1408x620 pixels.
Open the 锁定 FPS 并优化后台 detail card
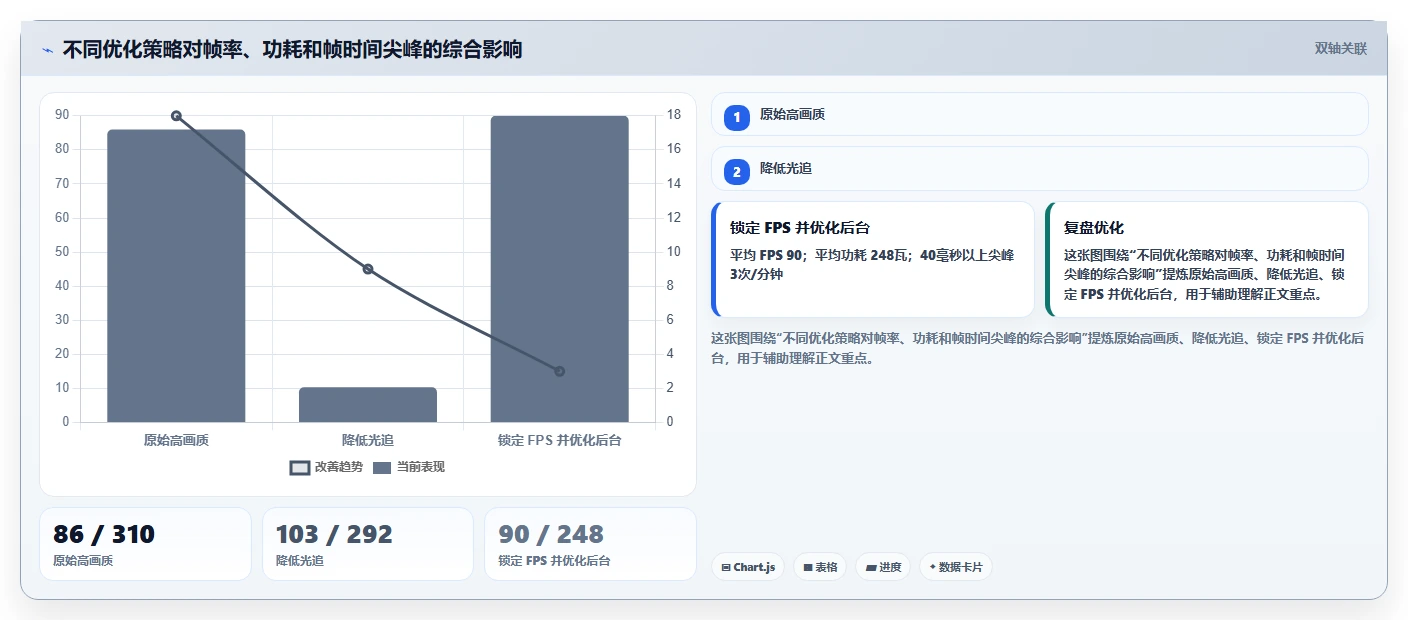[x=872, y=259]
